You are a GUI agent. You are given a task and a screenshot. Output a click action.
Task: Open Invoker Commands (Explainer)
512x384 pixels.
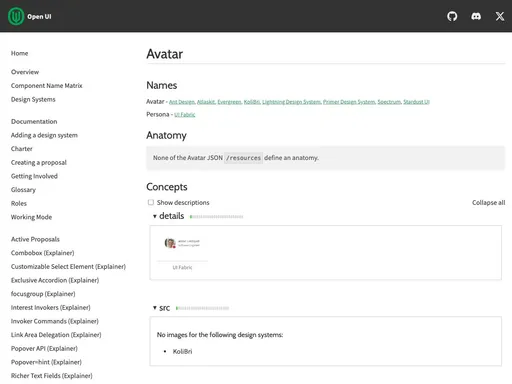pyautogui.click(x=55, y=321)
